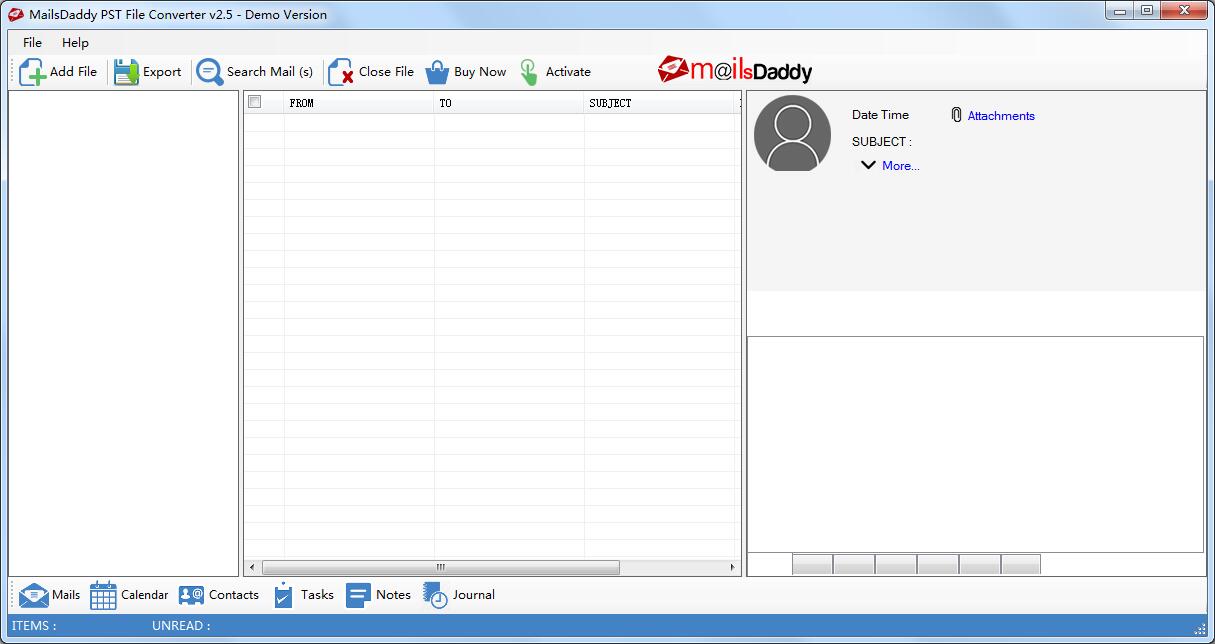
Task: Switch to Tasks view
Action: (303, 595)
